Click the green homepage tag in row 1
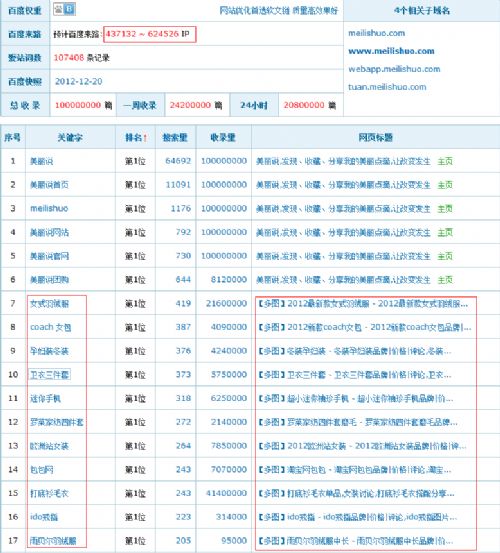500x553 pixels. [445, 162]
